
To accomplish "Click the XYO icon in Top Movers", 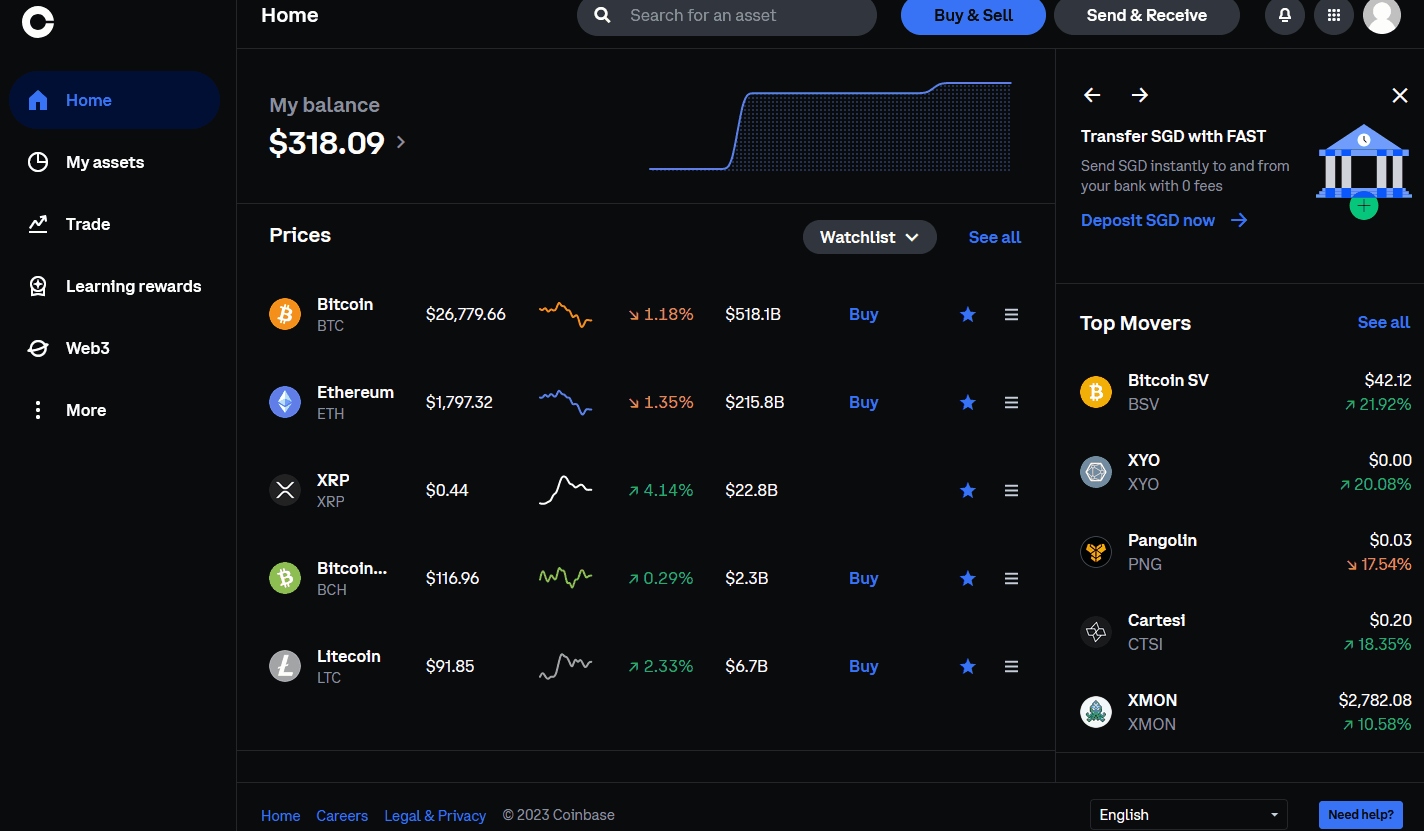I will (1096, 472).
